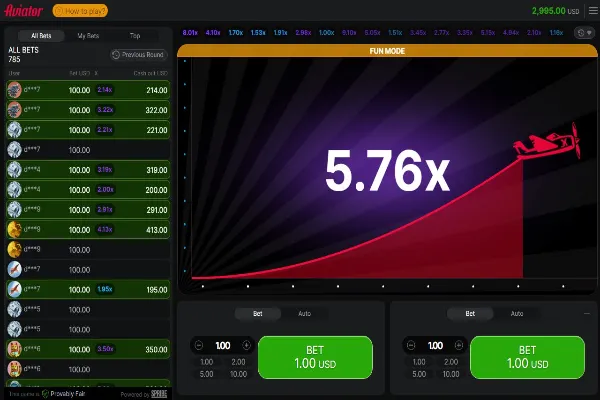Select Auto mode in right bet panel

point(517,313)
